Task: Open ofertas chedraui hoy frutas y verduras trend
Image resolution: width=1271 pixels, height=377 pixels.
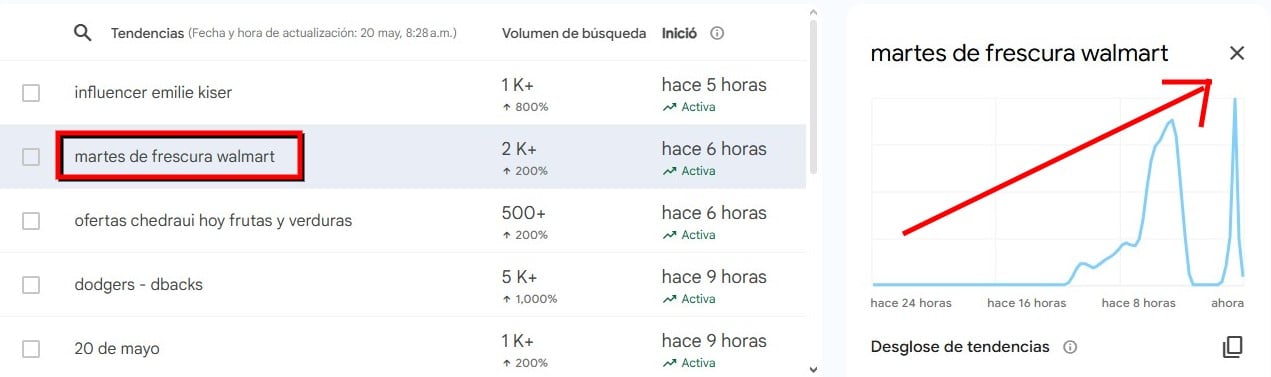Action: tap(213, 221)
